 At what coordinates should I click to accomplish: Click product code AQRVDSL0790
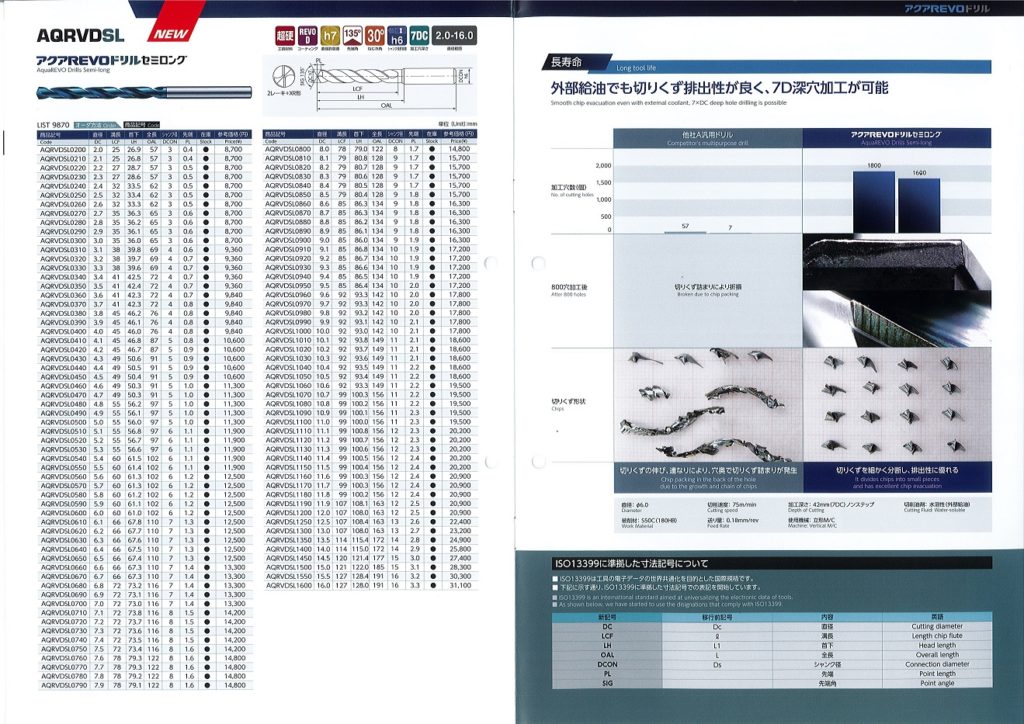point(63,685)
